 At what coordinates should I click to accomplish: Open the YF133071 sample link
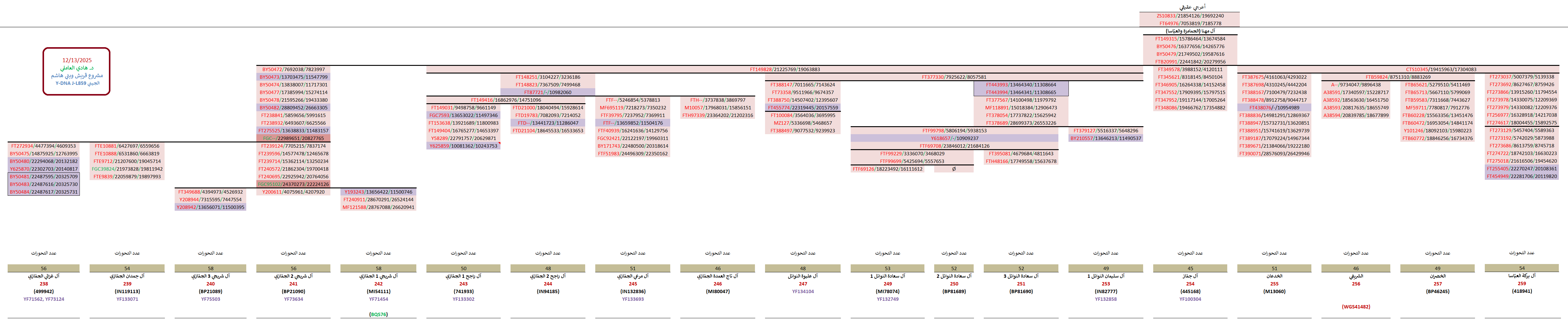tap(127, 299)
